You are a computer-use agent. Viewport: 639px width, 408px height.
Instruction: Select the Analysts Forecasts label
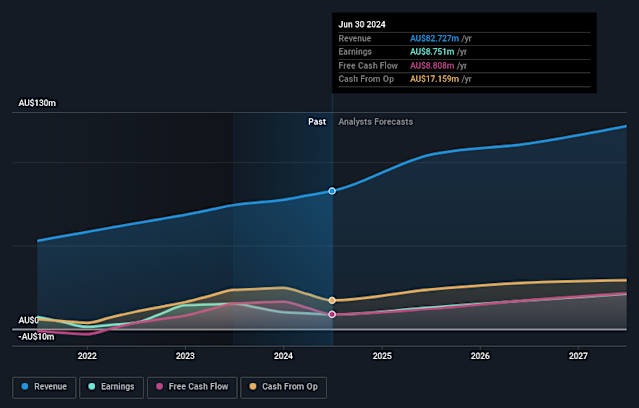375,122
